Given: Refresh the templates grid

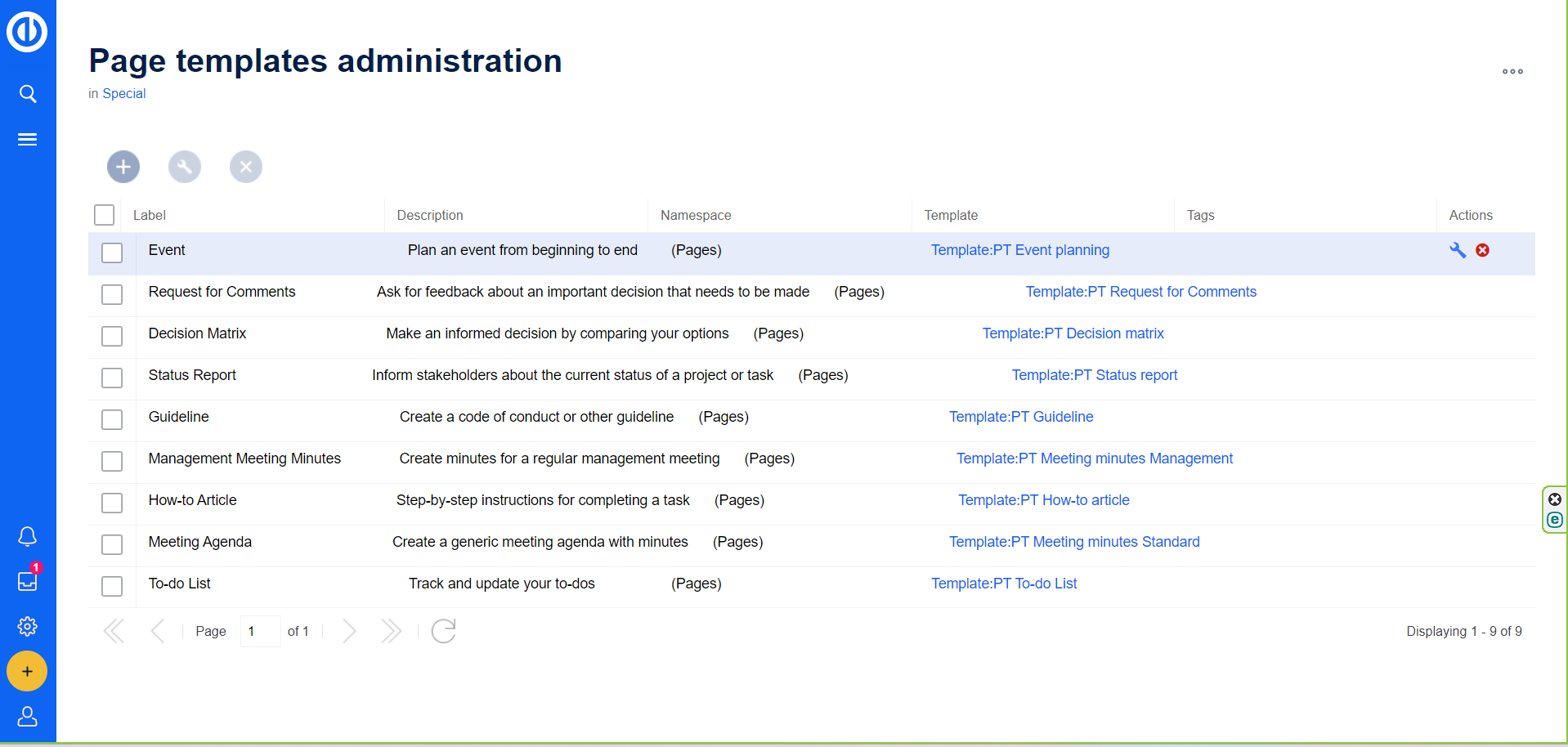Looking at the screenshot, I should [x=443, y=631].
